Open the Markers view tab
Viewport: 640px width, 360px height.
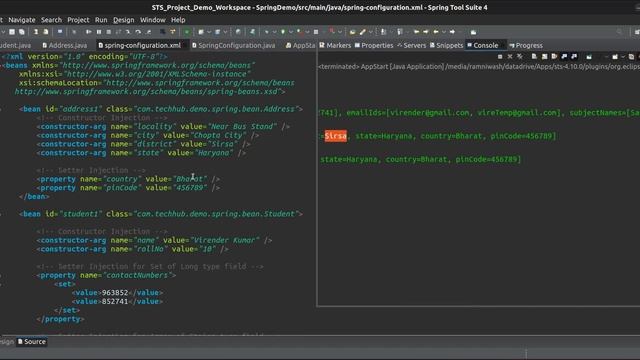pyautogui.click(x=335, y=45)
